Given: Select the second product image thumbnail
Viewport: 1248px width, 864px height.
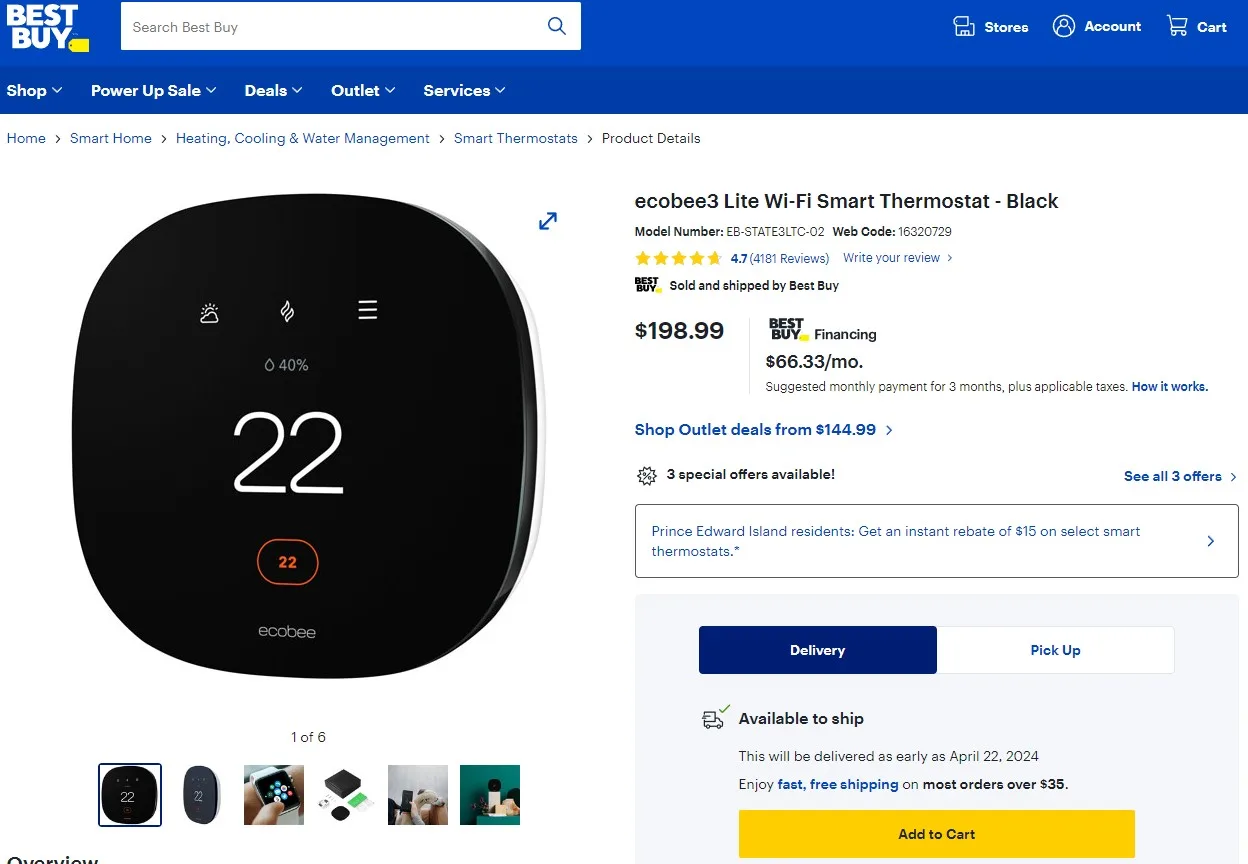Looking at the screenshot, I should (x=201, y=794).
